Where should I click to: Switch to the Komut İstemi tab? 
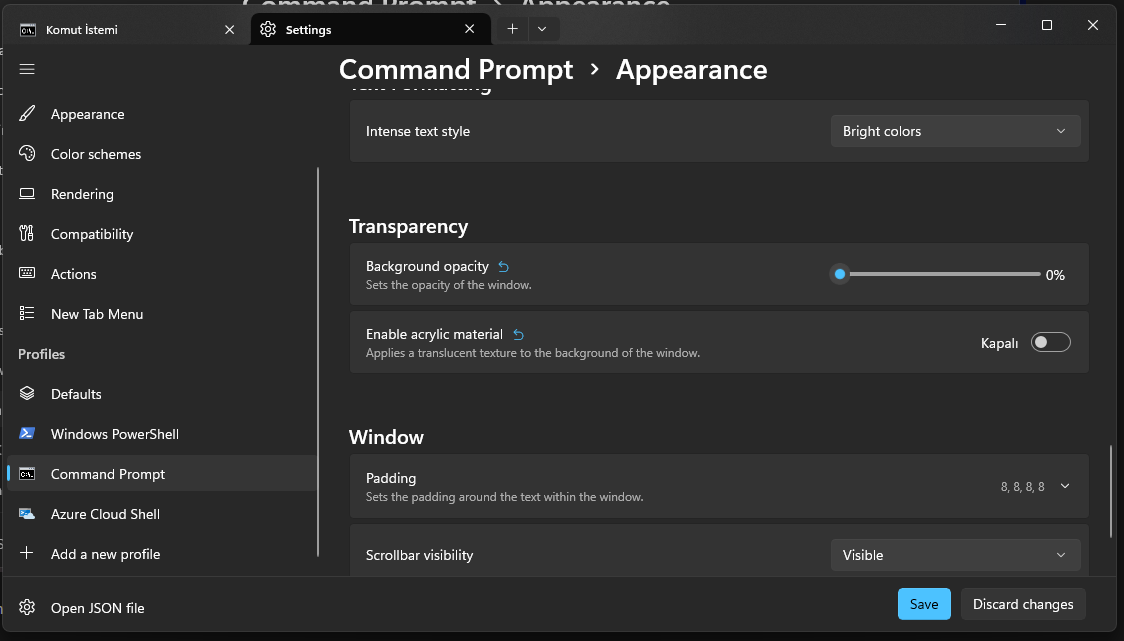click(128, 29)
